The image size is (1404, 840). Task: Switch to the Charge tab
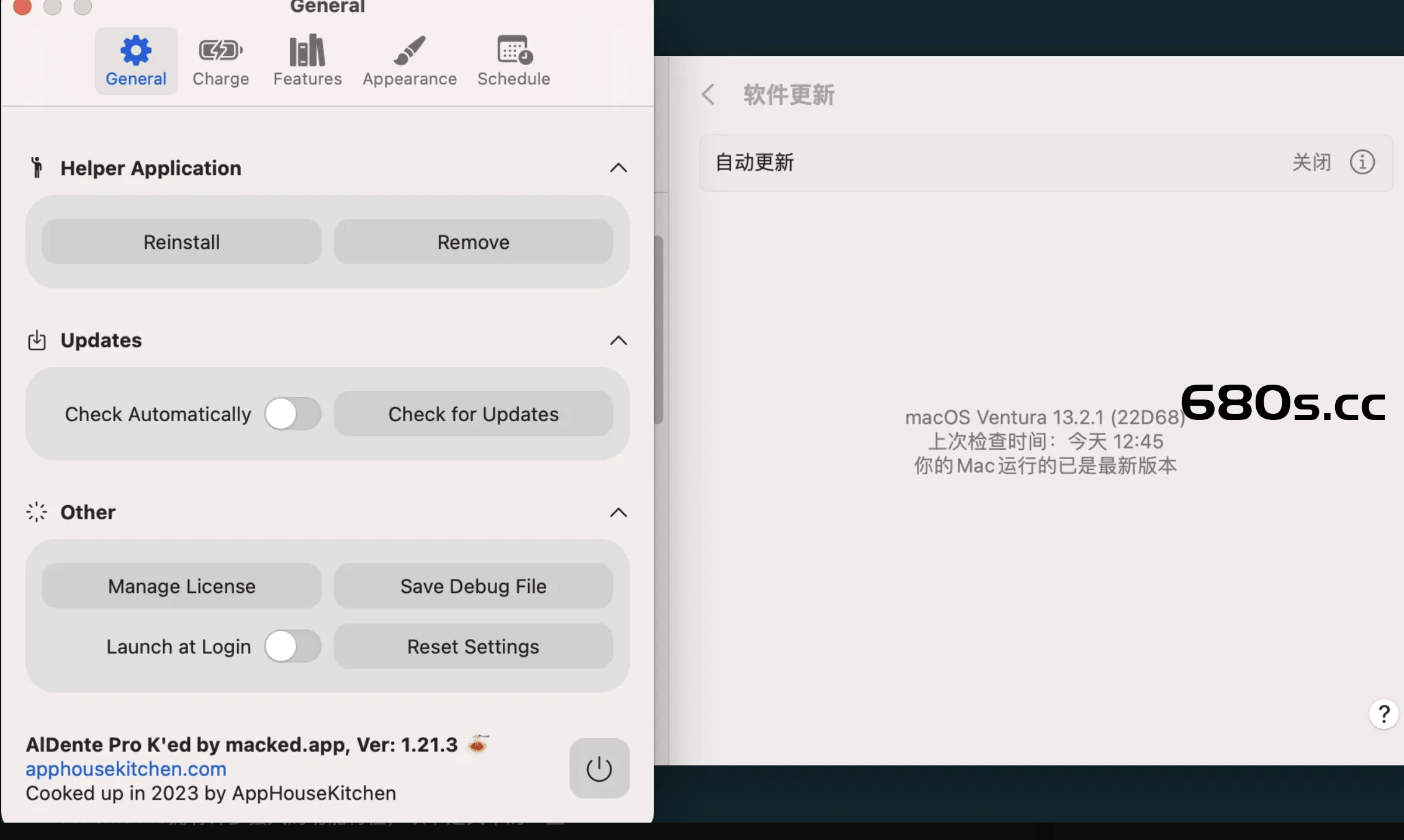coord(220,59)
